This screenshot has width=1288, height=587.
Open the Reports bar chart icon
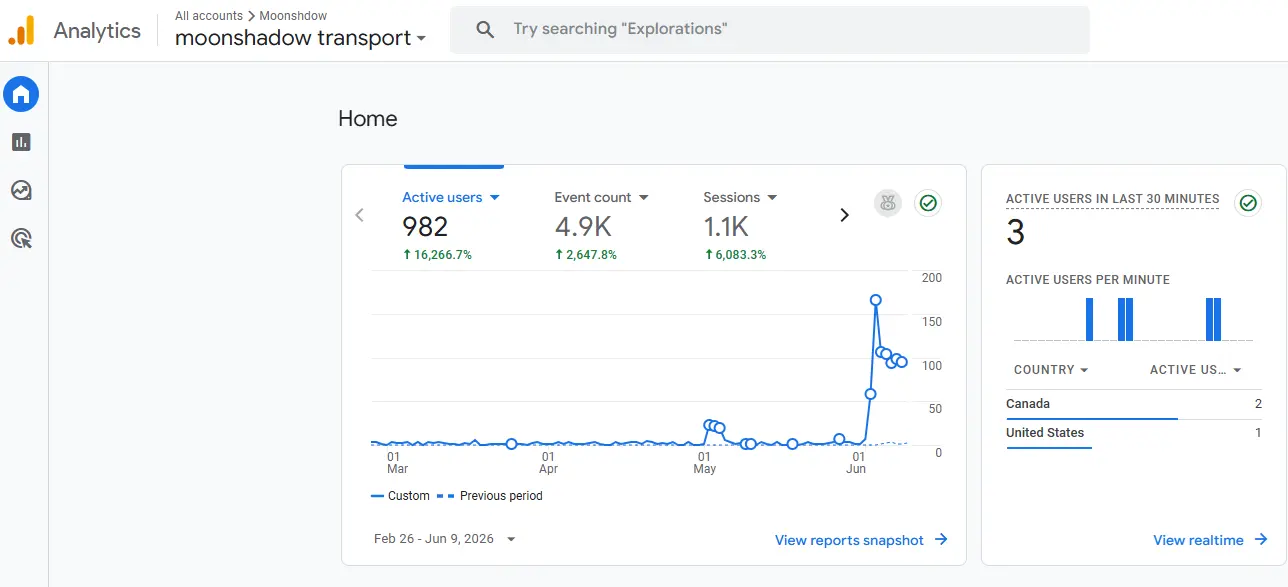point(21,142)
